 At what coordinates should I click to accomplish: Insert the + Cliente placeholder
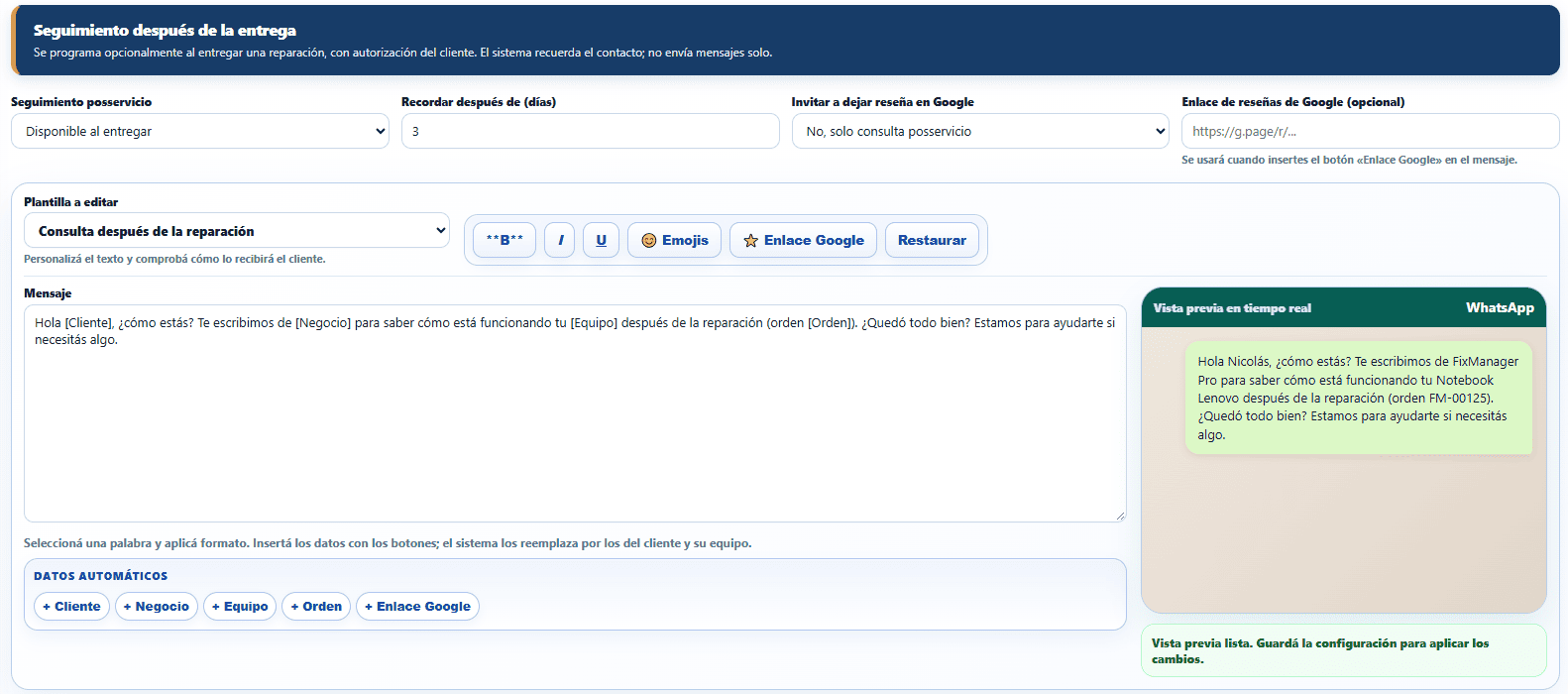tap(71, 606)
